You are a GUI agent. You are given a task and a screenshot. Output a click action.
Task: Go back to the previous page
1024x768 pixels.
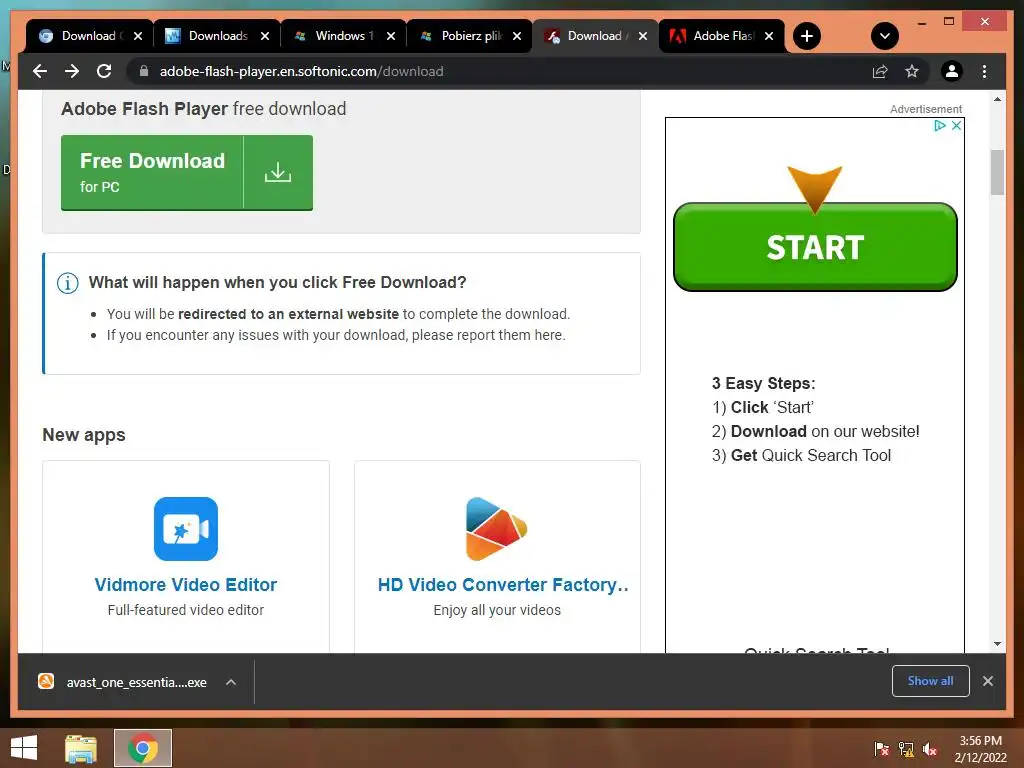pos(40,71)
